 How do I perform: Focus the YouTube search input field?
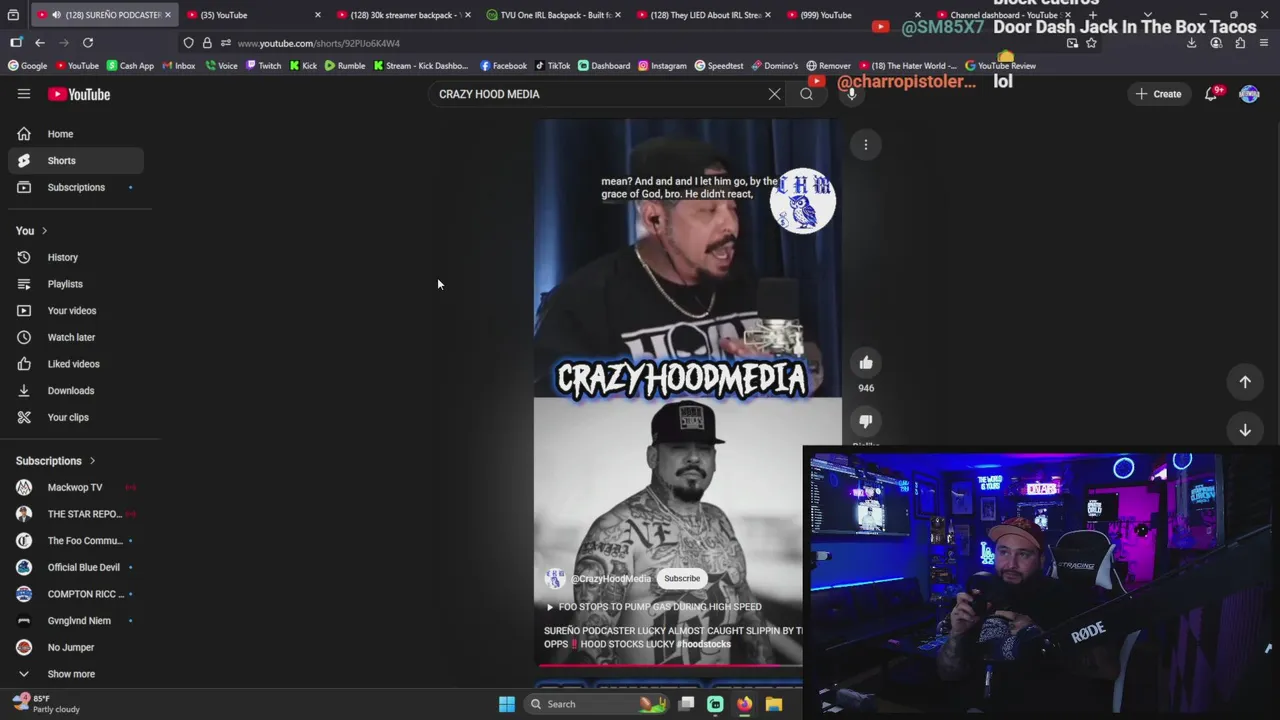[596, 94]
